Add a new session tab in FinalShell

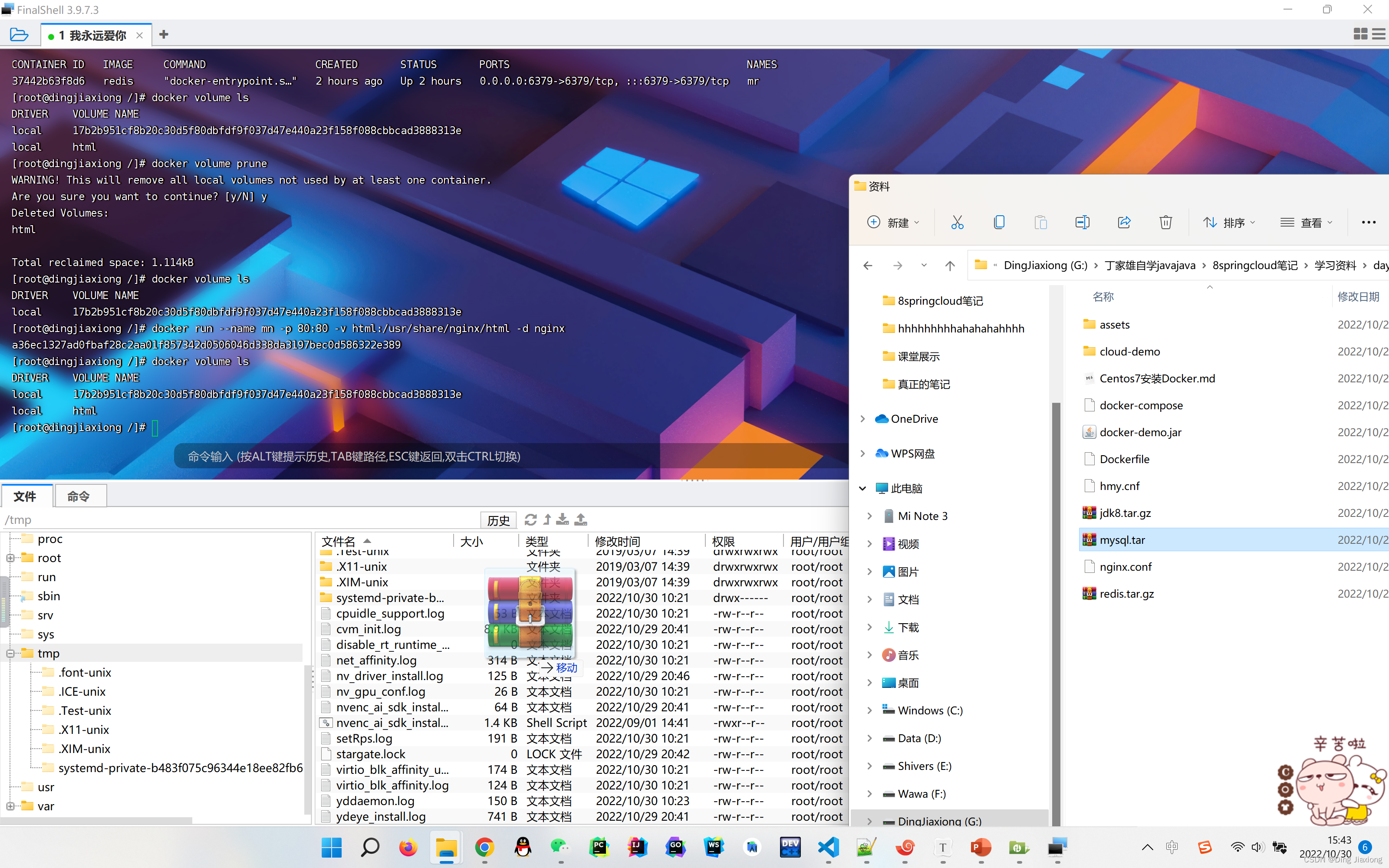(x=164, y=34)
